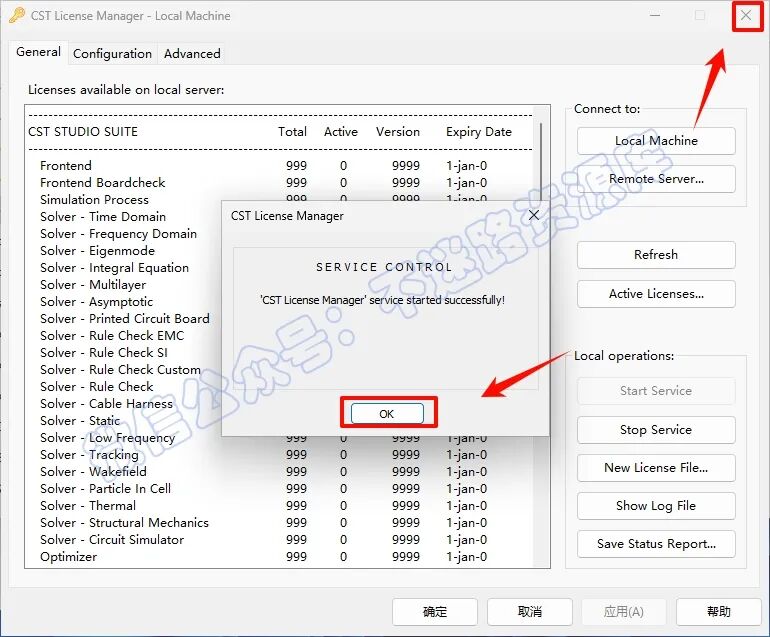Viewport: 770px width, 637px height.
Task: Click the Total column header
Action: (292, 132)
